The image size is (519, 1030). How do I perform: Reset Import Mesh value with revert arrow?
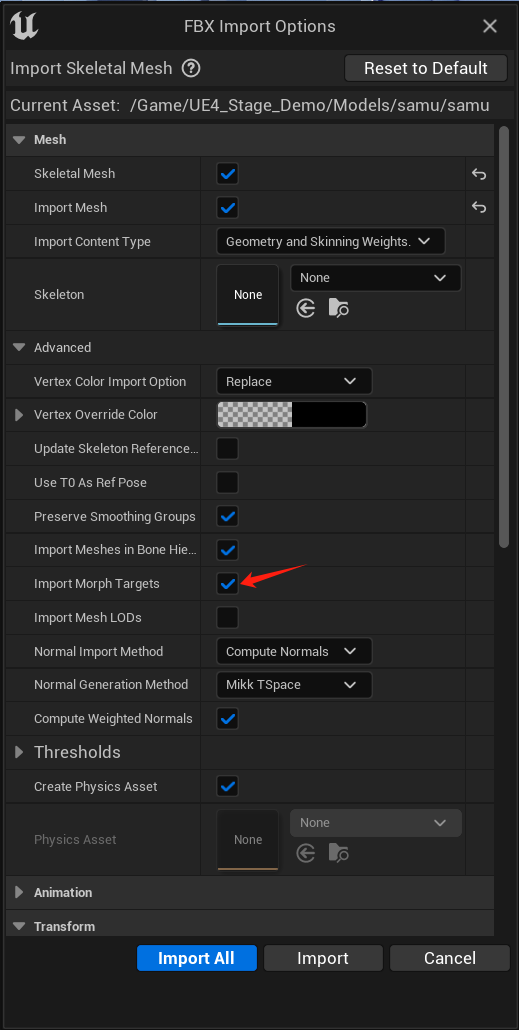pyautogui.click(x=479, y=208)
